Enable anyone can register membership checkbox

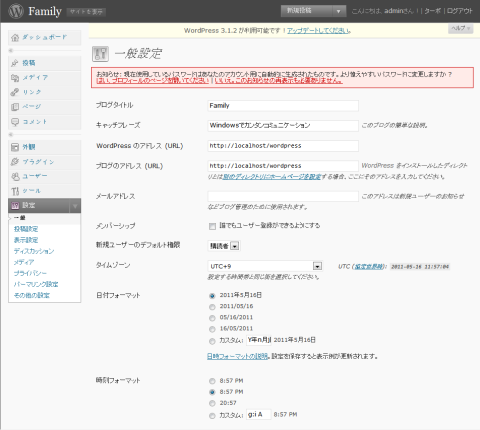(212, 226)
